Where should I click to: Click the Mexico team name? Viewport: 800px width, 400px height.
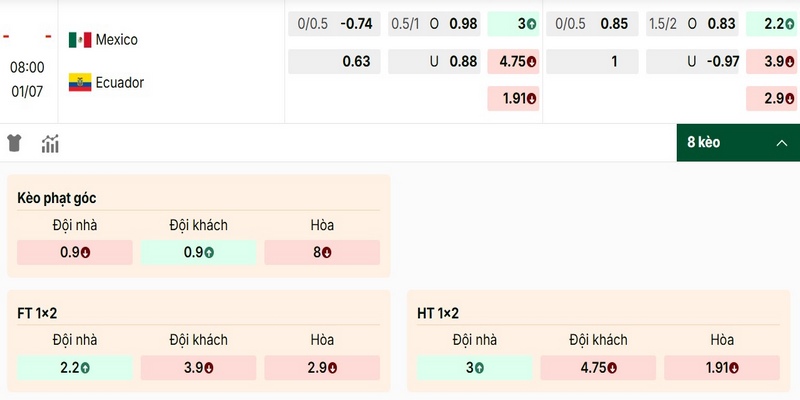117,40
